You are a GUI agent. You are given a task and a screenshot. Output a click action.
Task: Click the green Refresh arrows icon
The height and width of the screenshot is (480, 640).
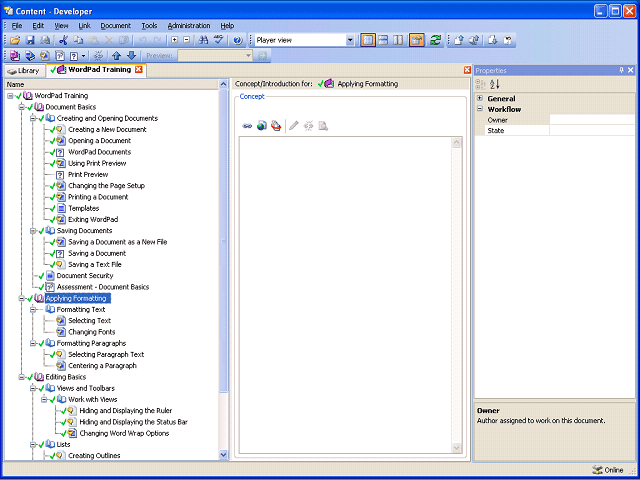click(436, 40)
